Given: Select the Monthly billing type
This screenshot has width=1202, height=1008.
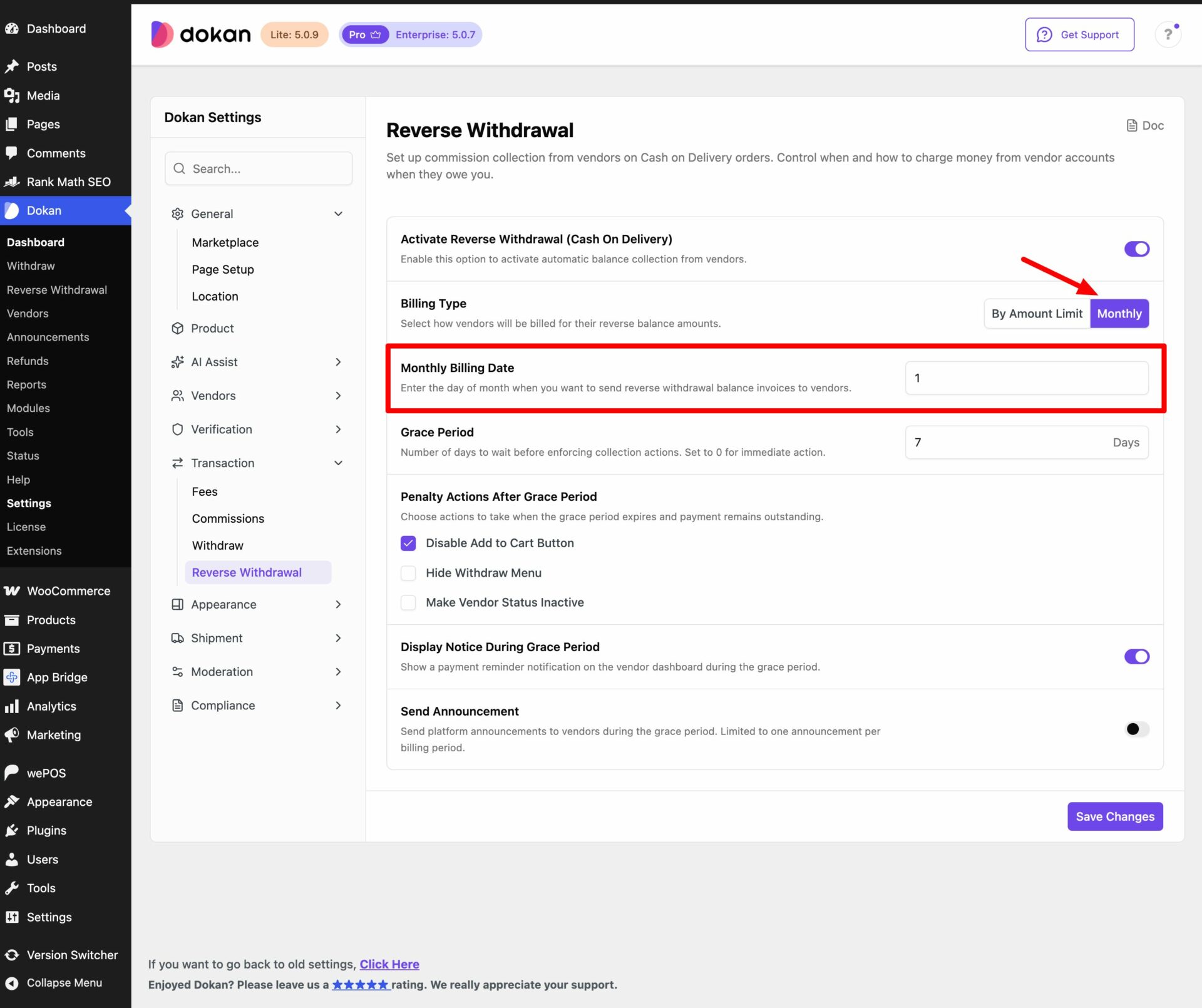Looking at the screenshot, I should pyautogui.click(x=1119, y=314).
